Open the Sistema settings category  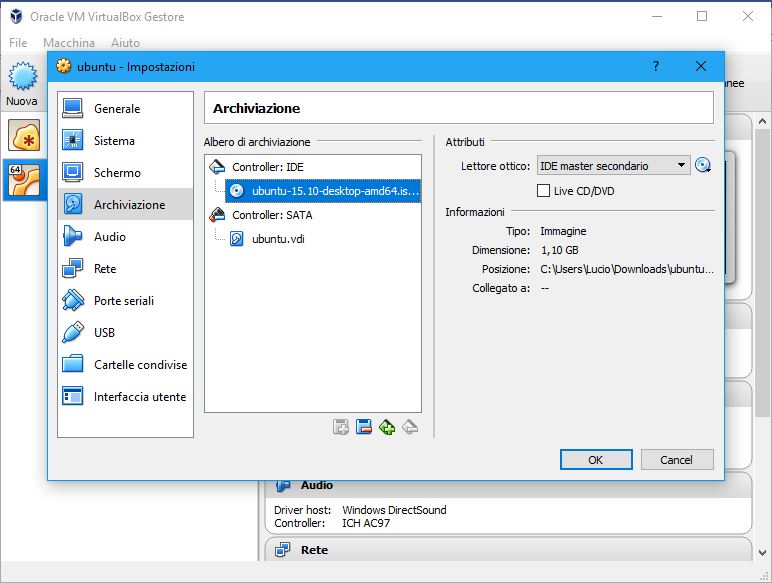125,140
